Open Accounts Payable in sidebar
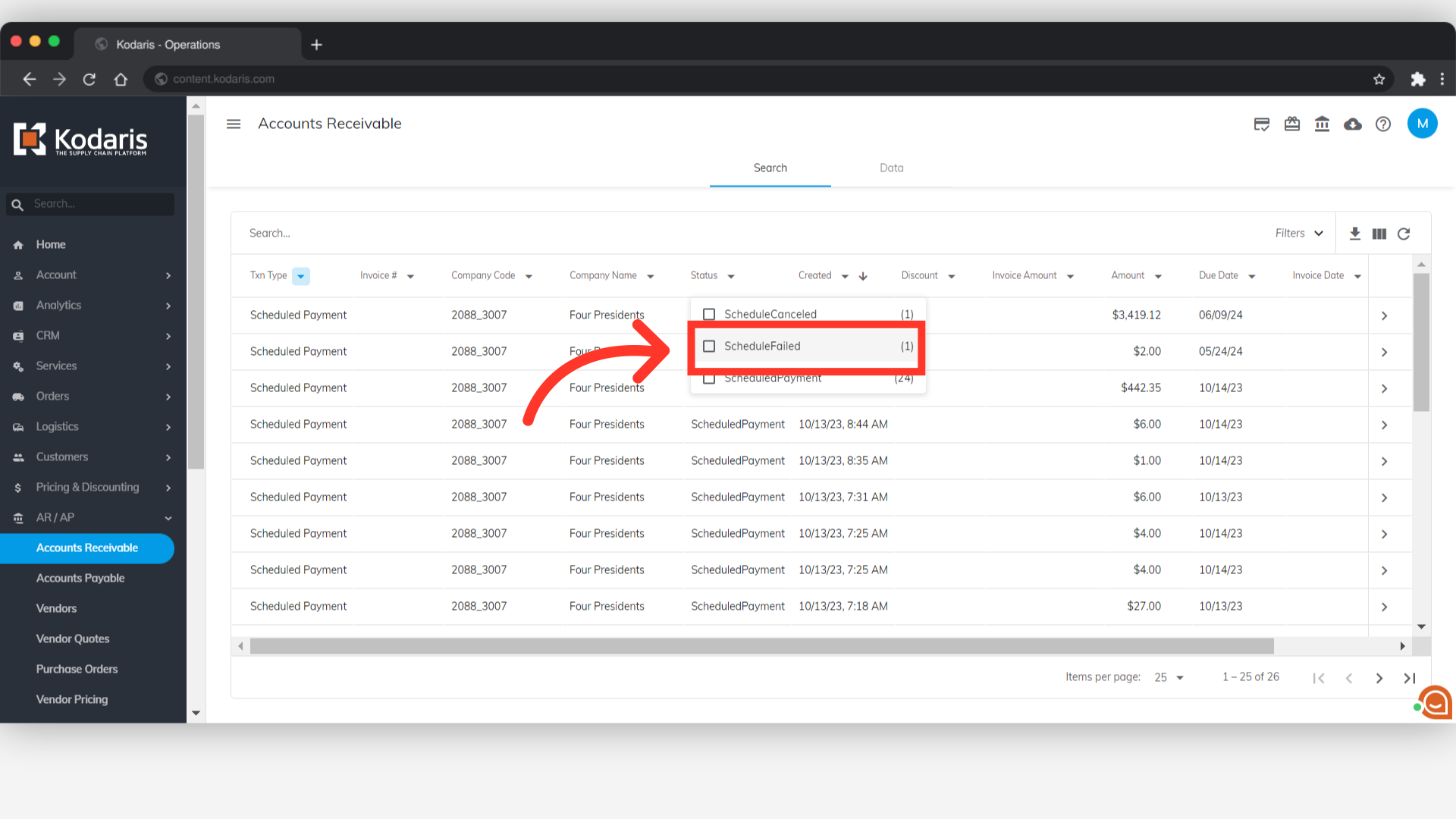The height and width of the screenshot is (819, 1456). pyautogui.click(x=80, y=578)
